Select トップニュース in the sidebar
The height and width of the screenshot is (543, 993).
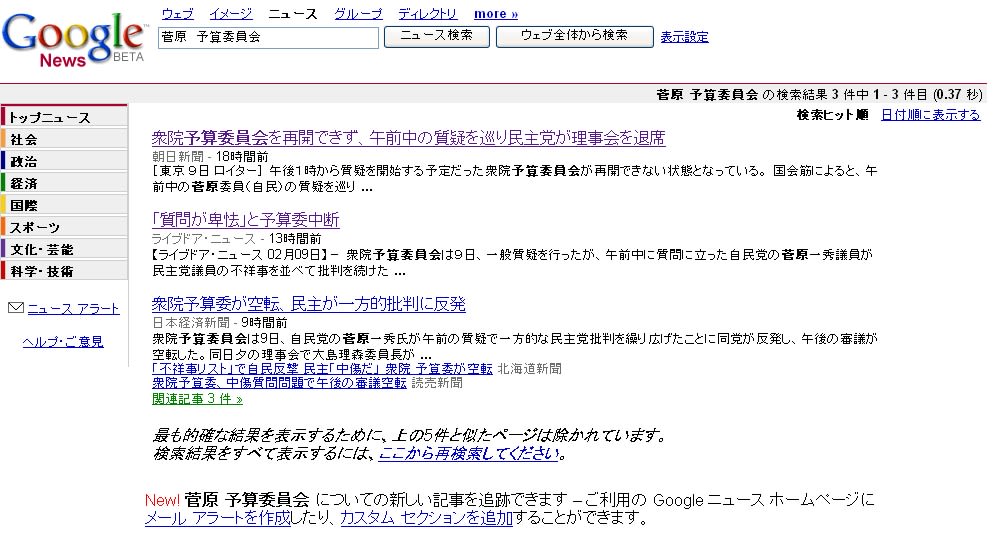pyautogui.click(x=65, y=117)
